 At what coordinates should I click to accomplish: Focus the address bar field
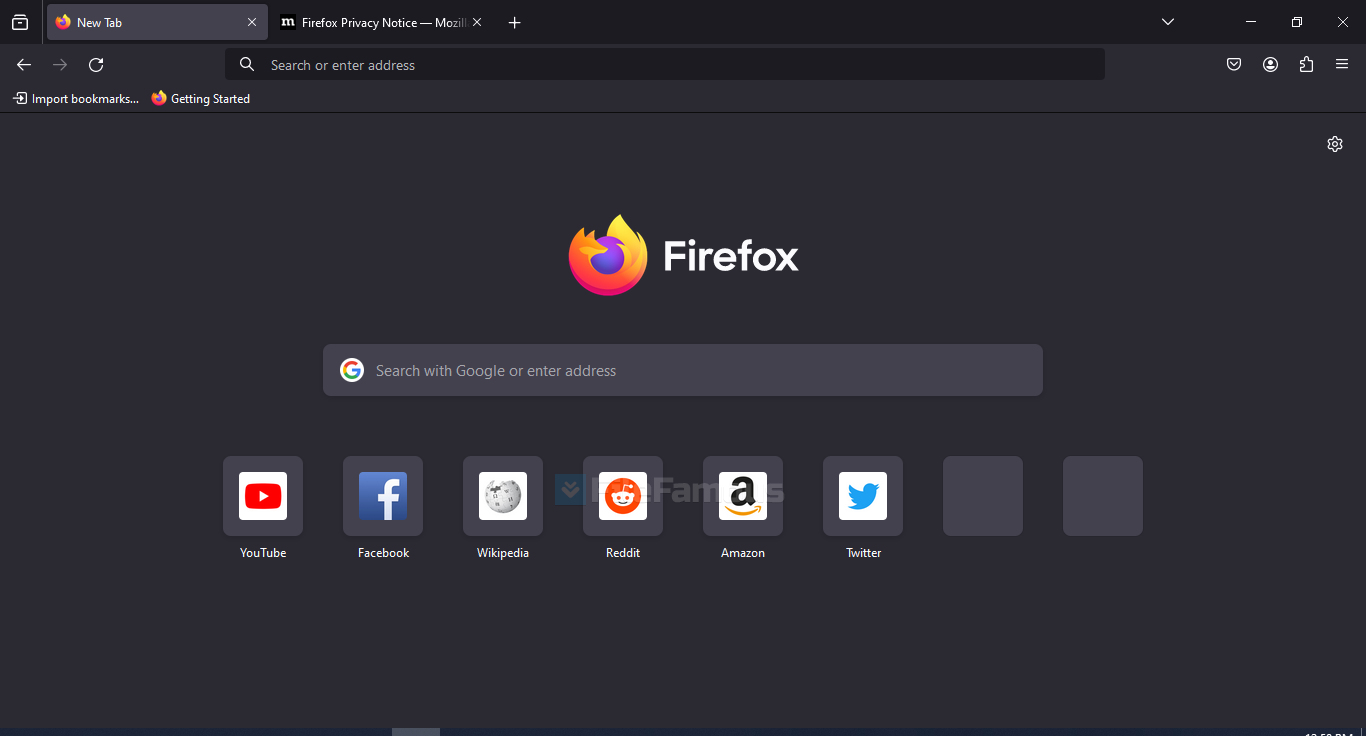665,65
